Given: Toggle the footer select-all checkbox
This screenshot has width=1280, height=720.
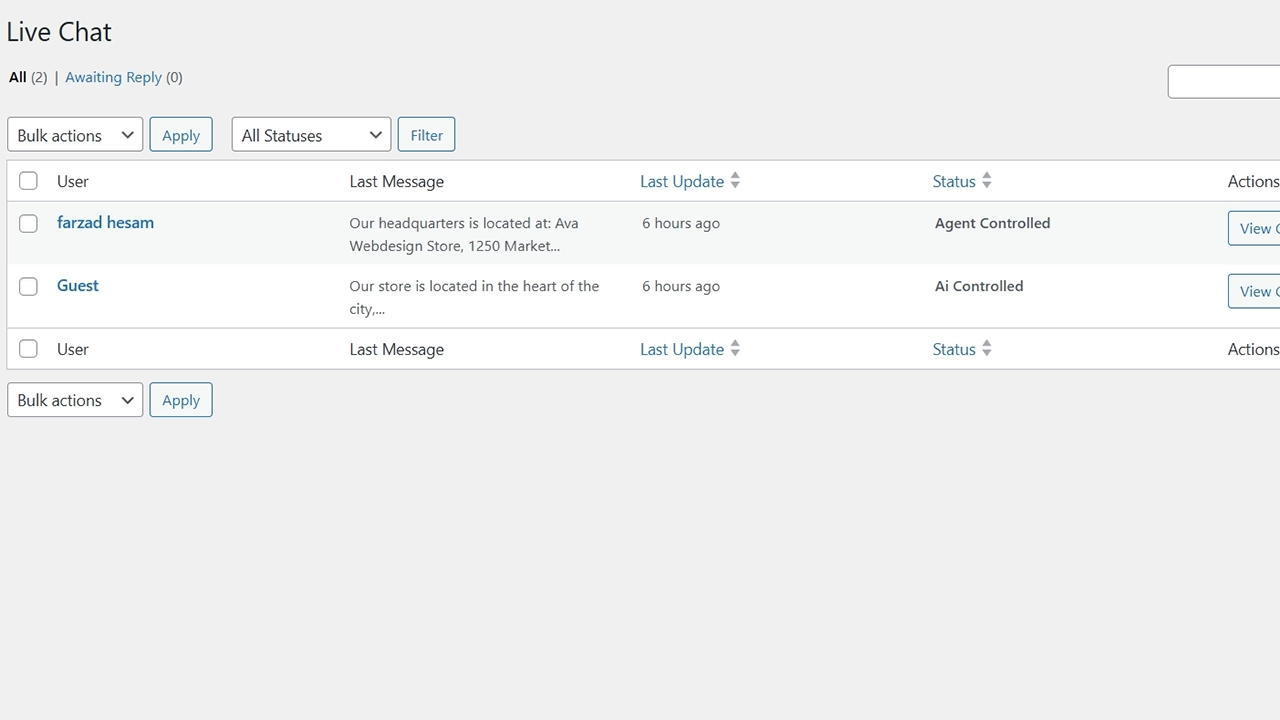Looking at the screenshot, I should point(28,349).
